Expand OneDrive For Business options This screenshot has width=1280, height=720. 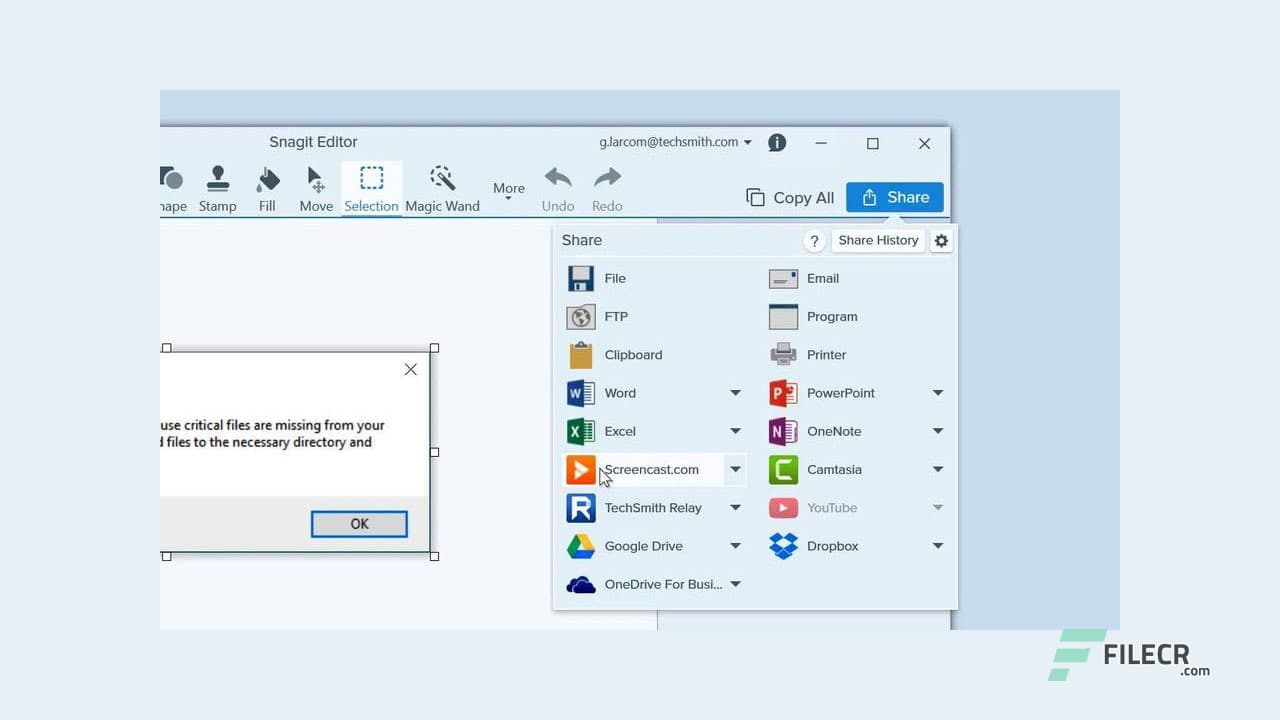[x=735, y=584]
